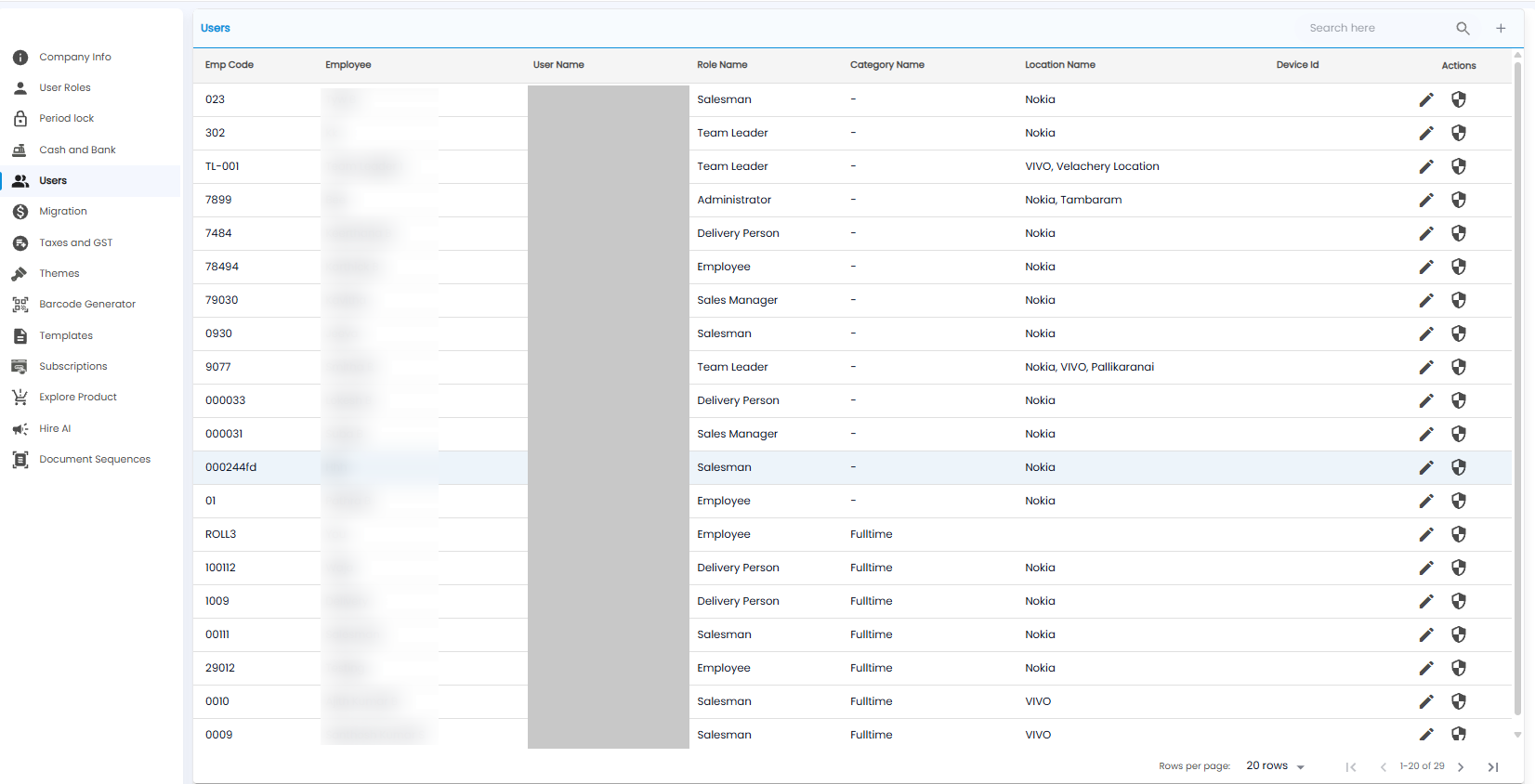Click shield icon for Emp Code ROLL3
The width and height of the screenshot is (1535, 784).
(x=1459, y=534)
